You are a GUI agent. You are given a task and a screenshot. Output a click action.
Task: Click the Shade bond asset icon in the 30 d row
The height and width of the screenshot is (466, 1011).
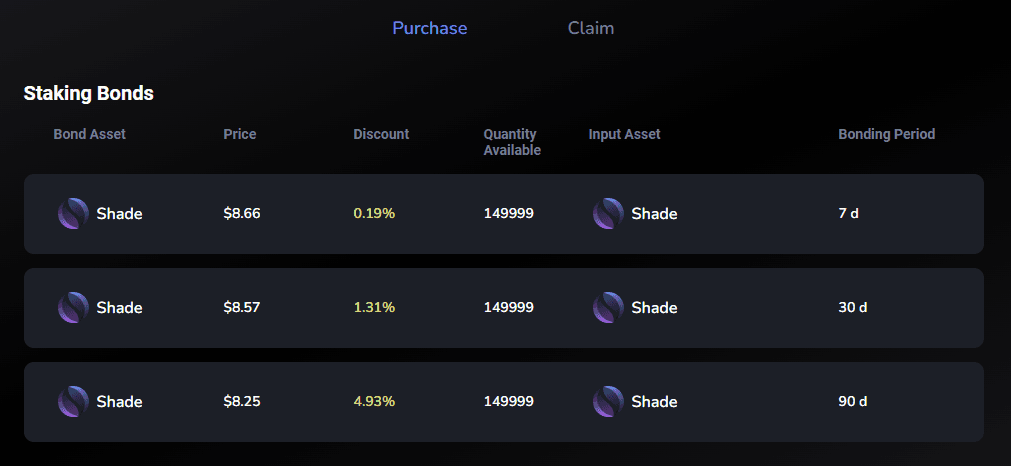[x=73, y=307]
